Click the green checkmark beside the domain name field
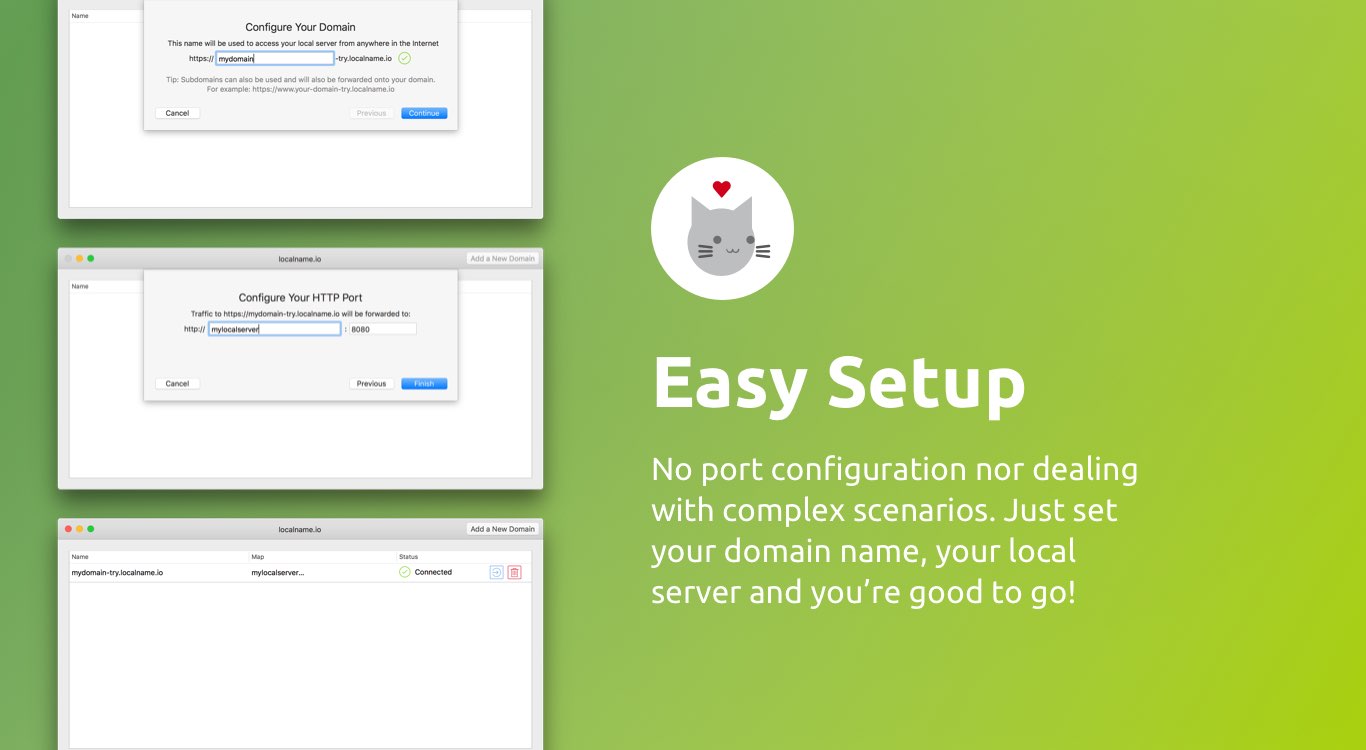Viewport: 1366px width, 750px height. (404, 58)
